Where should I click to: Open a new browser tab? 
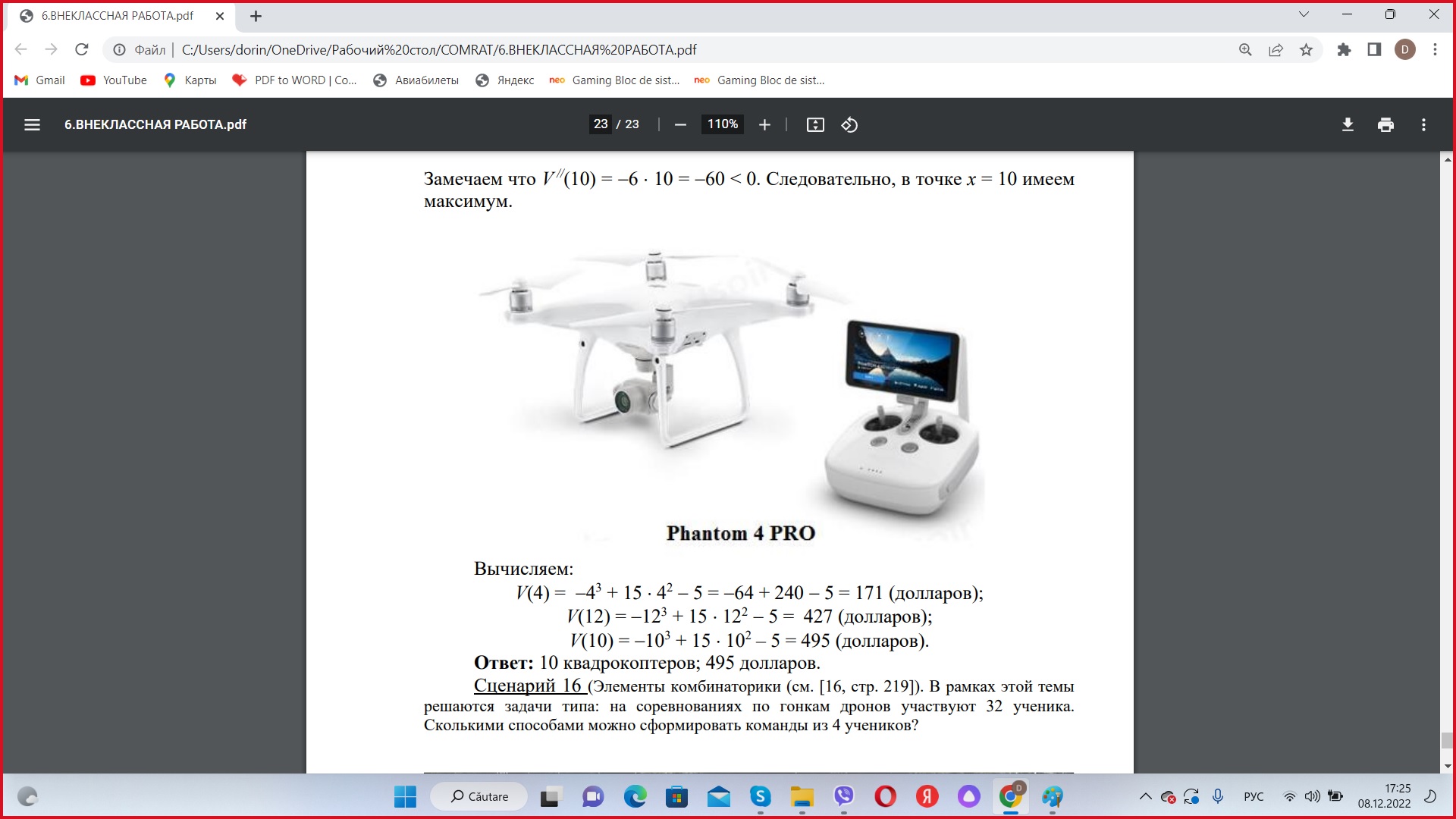(256, 16)
